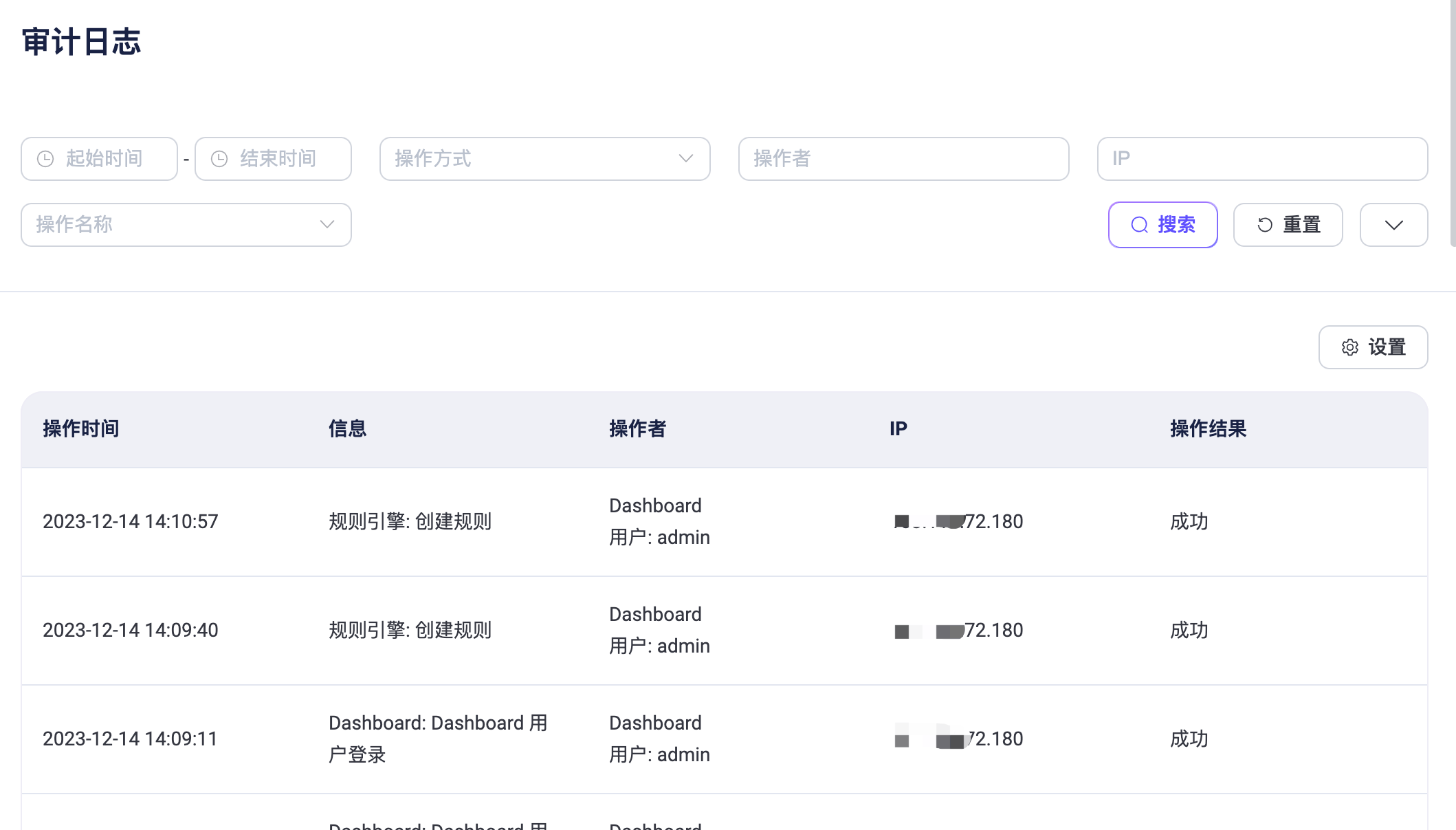Click the chevron icon in 操作名称 selector

click(x=327, y=224)
